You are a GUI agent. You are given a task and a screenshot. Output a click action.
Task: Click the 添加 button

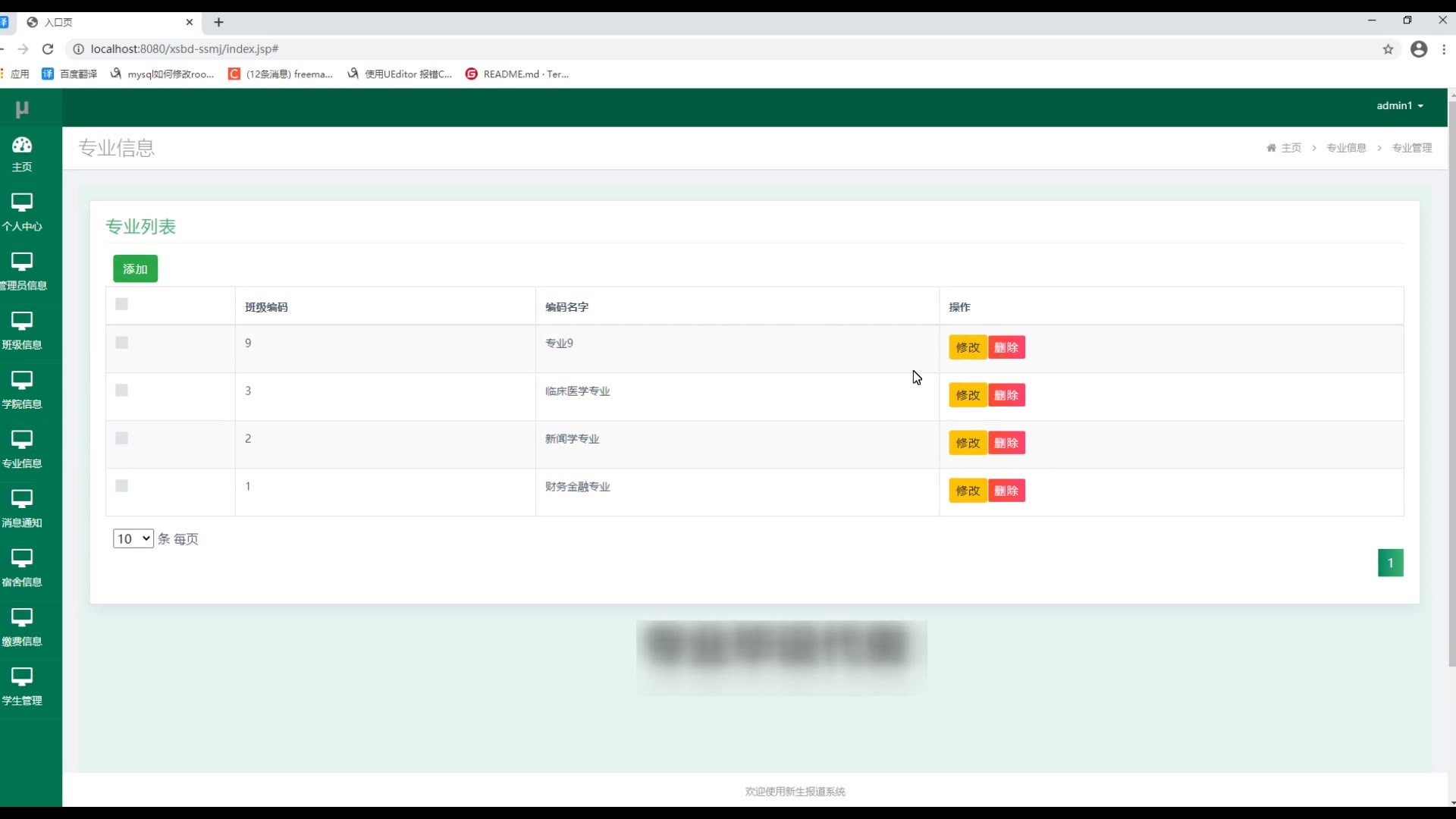pos(135,269)
